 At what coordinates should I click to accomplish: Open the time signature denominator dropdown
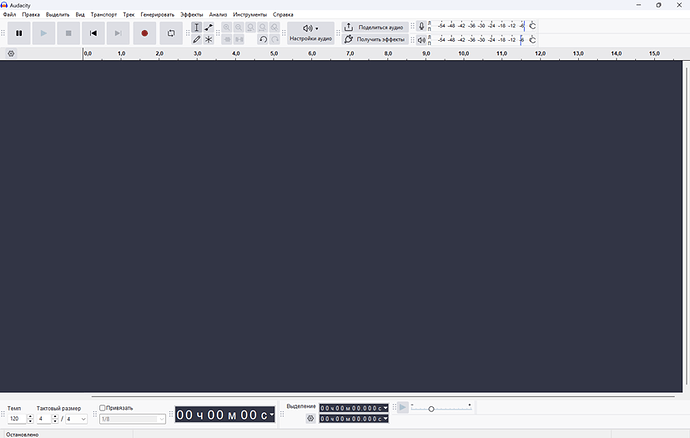76,419
